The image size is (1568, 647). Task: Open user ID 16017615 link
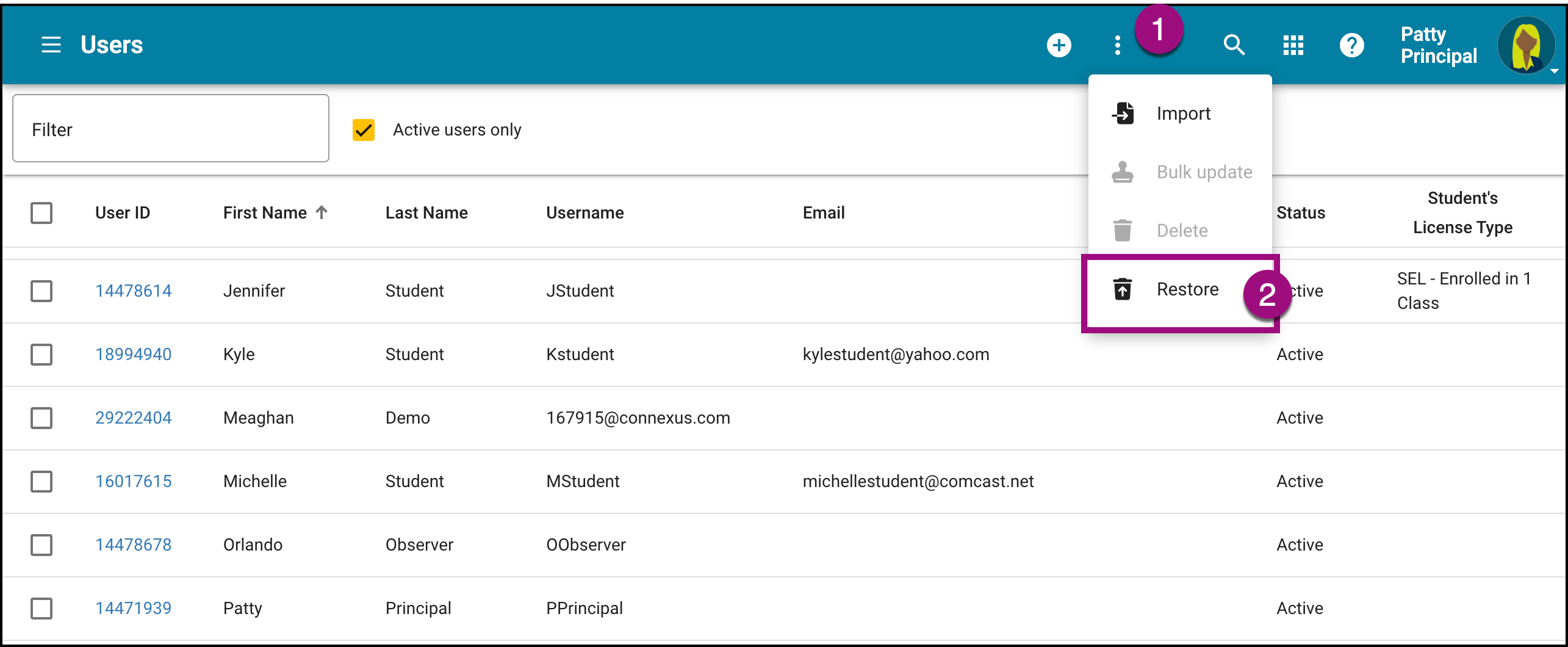coord(133,482)
